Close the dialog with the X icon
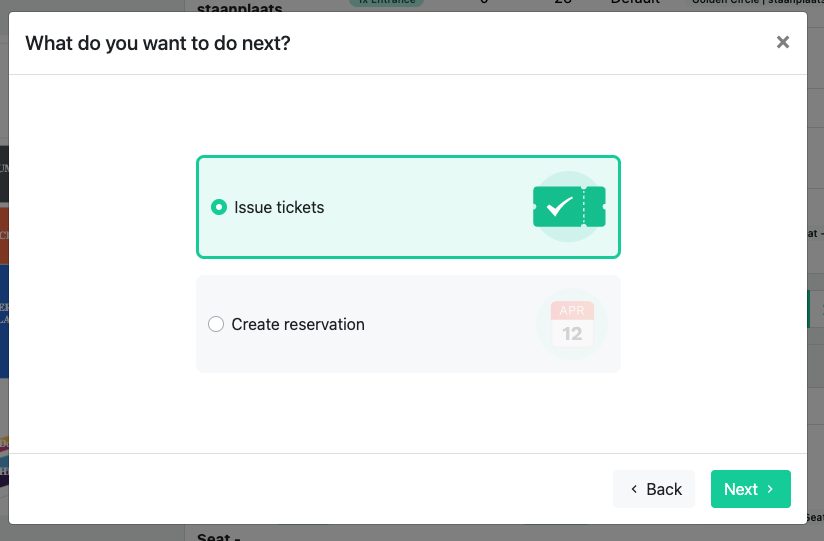Screen dimensions: 824x541 tap(782, 42)
